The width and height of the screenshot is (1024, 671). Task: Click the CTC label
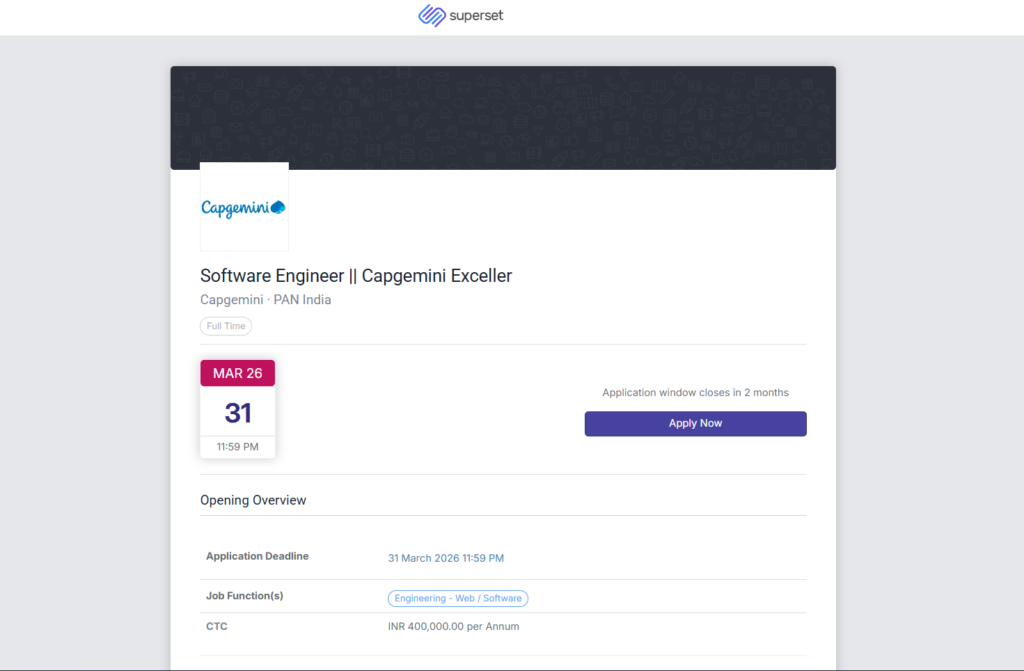tap(217, 626)
